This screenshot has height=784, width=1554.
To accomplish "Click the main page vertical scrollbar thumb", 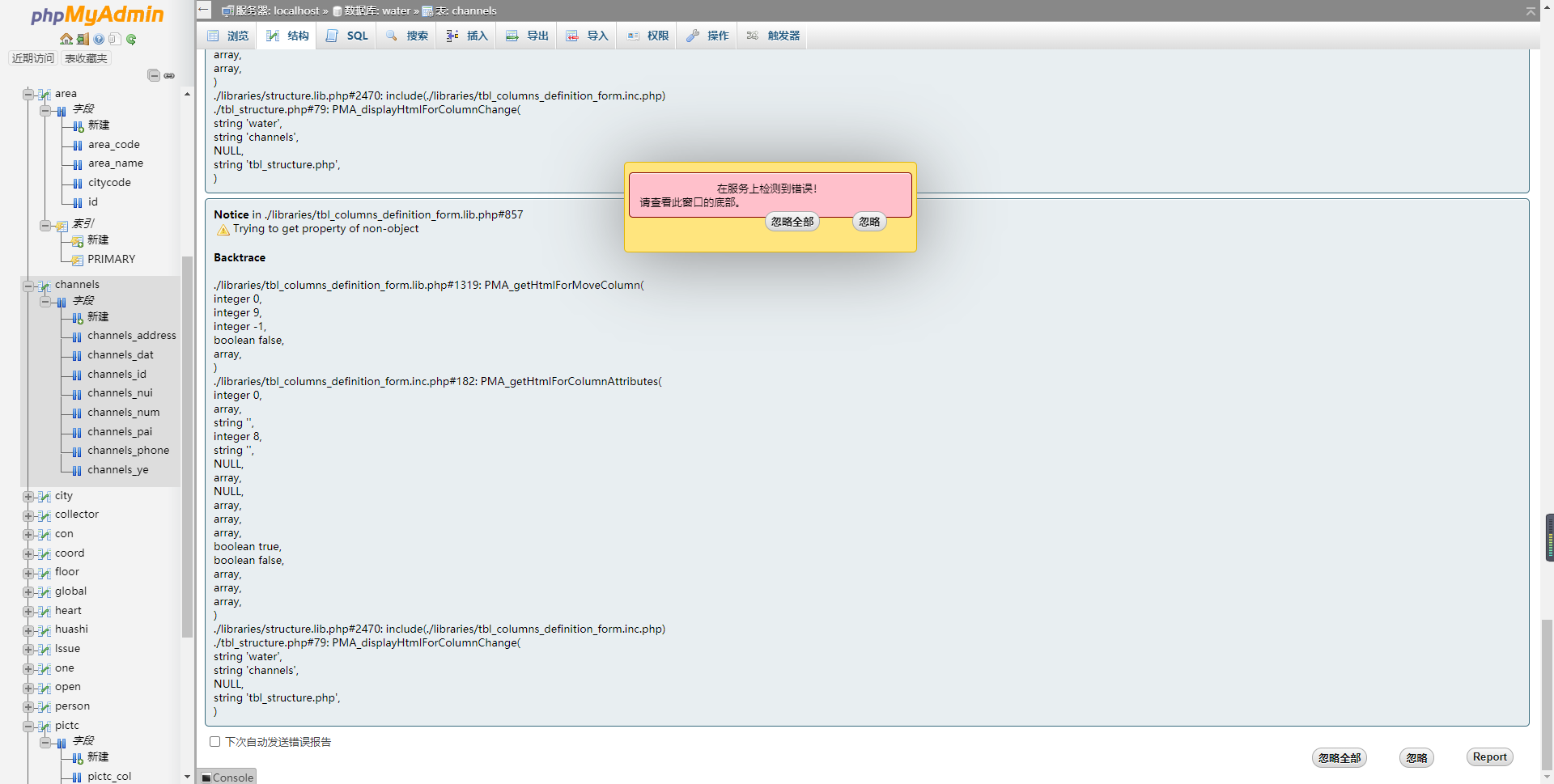I will coord(1547,694).
